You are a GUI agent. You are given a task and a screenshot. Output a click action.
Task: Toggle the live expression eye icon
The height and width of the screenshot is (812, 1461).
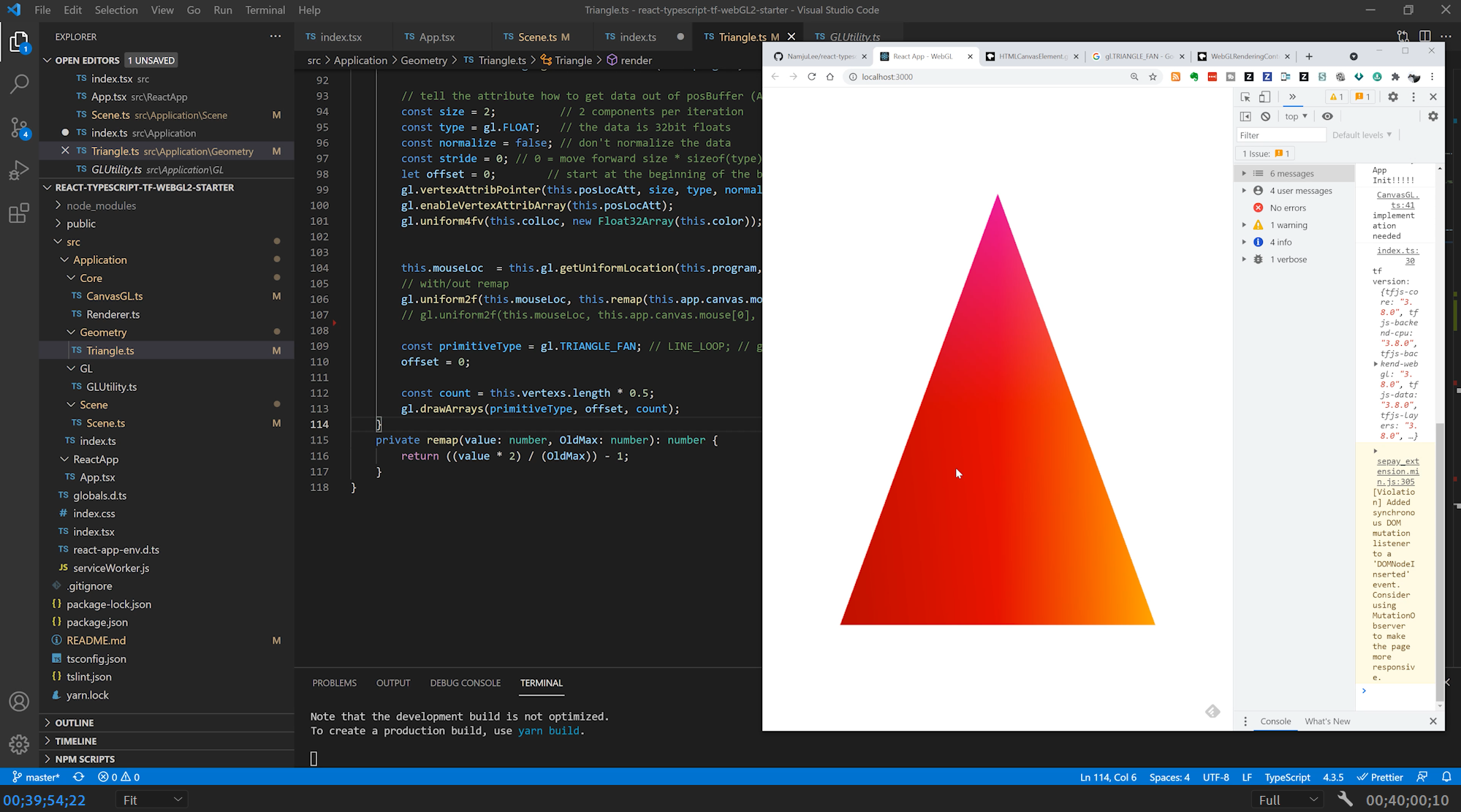(x=1327, y=116)
